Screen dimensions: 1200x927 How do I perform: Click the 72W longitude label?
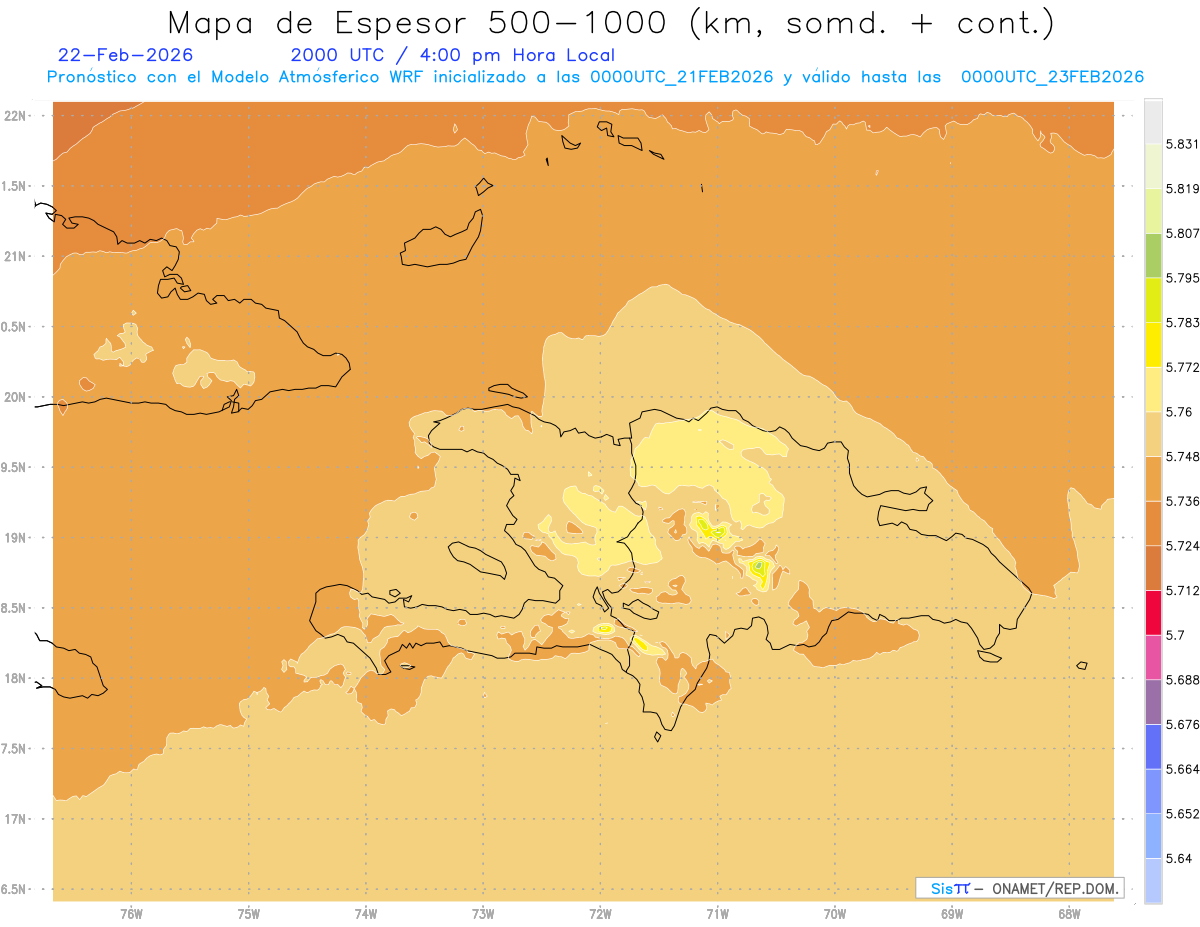pyautogui.click(x=600, y=914)
